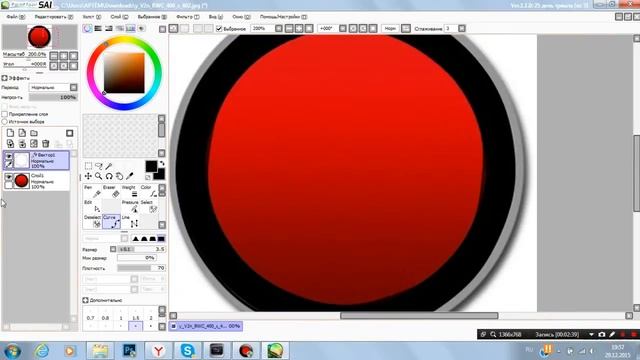Toggle the Выбранное checkbox in toolbar
This screenshot has height=360, width=640.
point(219,29)
